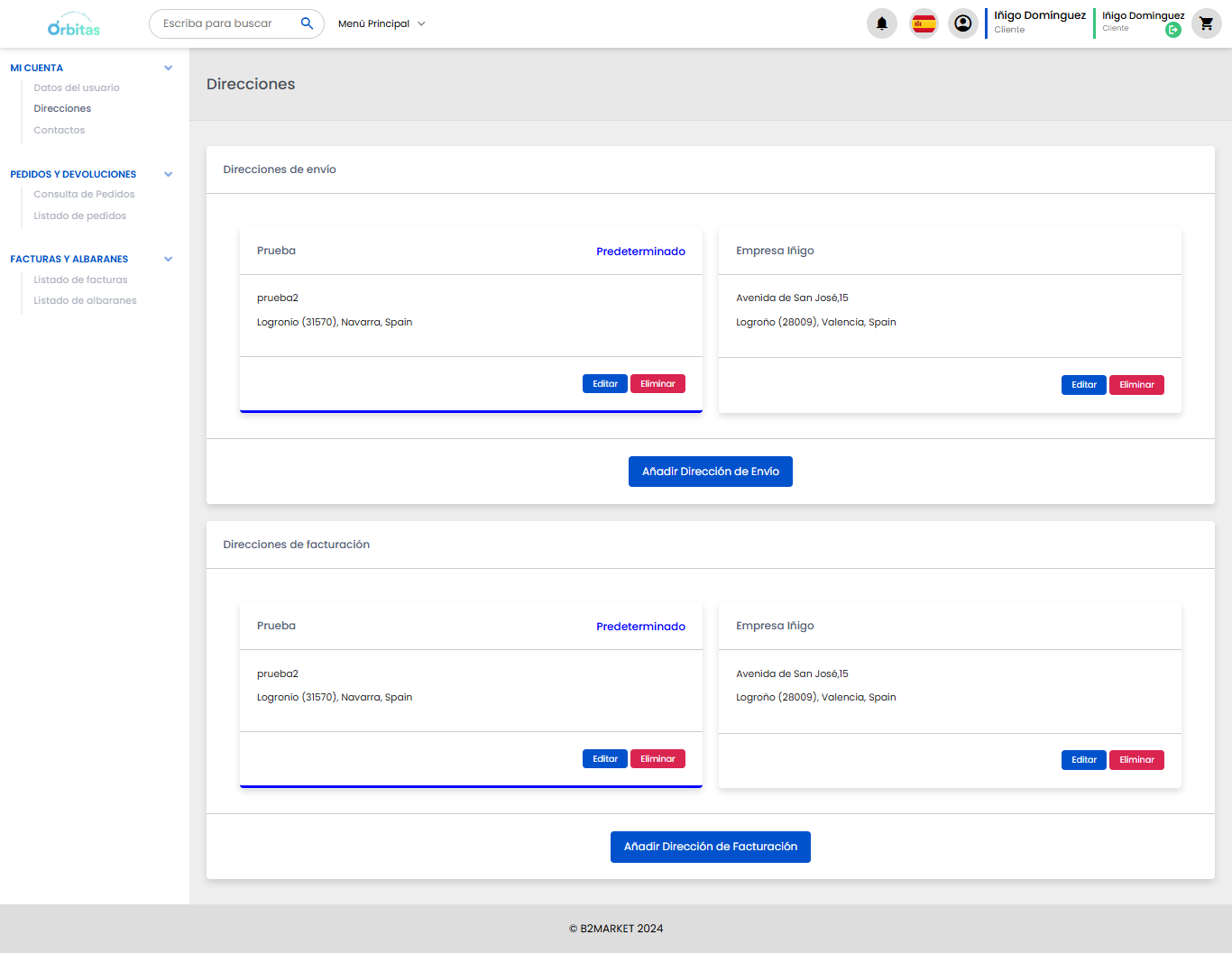The image size is (1232, 953).
Task: Open the user profile avatar icon
Action: [x=963, y=23]
